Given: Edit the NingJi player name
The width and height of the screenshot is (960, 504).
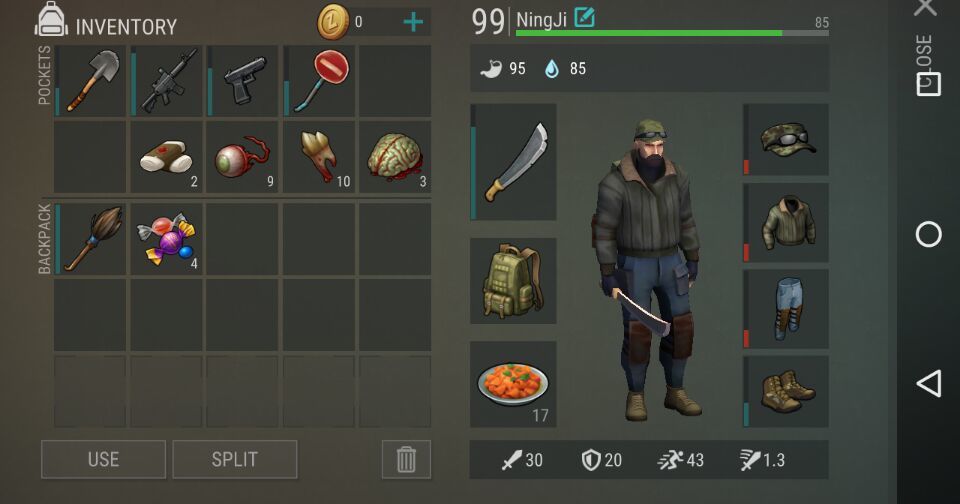Looking at the screenshot, I should pyautogui.click(x=584, y=17).
